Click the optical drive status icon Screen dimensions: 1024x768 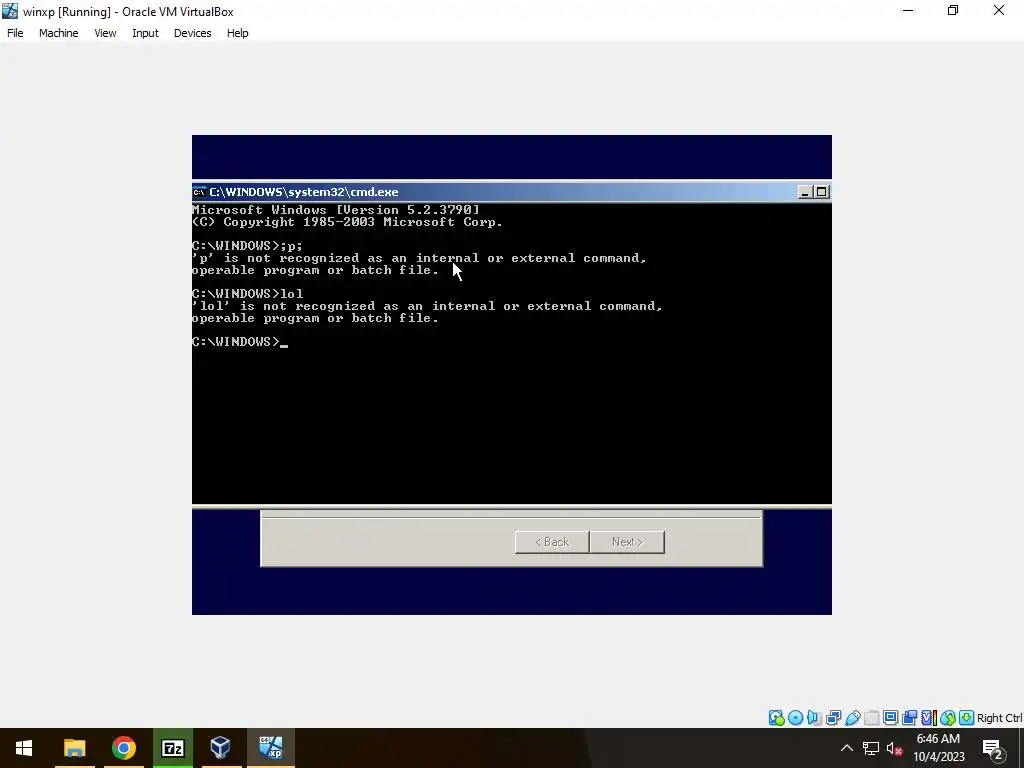tap(795, 718)
